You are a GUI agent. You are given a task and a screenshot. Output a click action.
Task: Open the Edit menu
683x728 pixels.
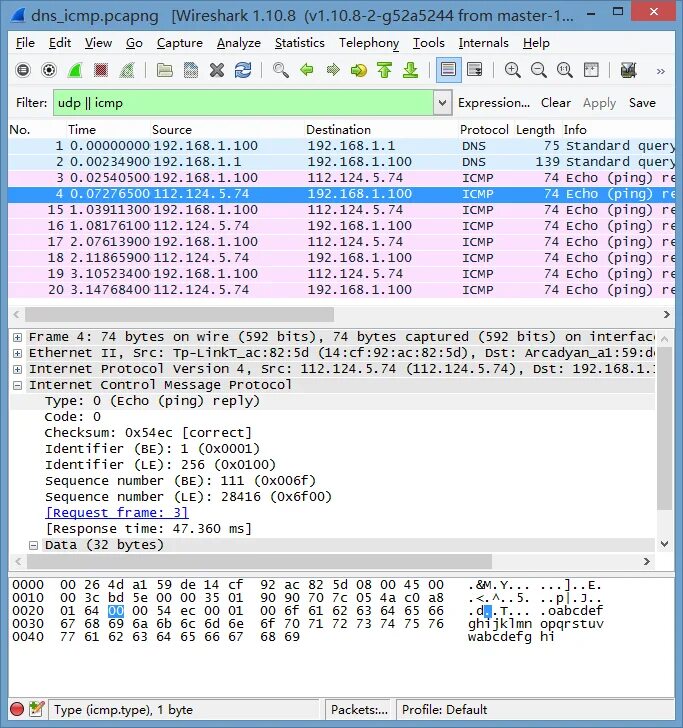[59, 43]
